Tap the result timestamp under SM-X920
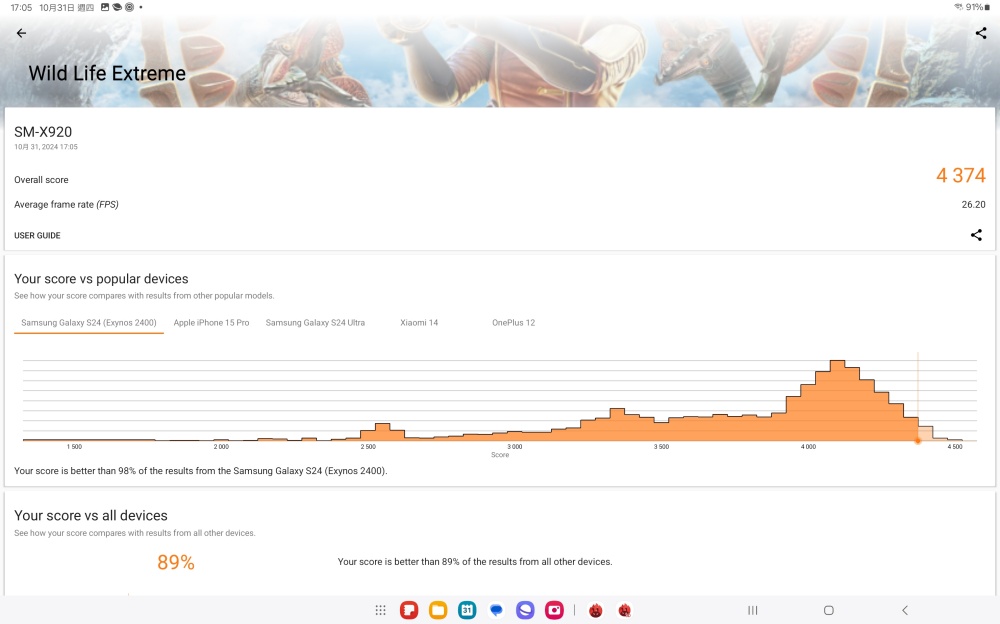 coord(46,147)
